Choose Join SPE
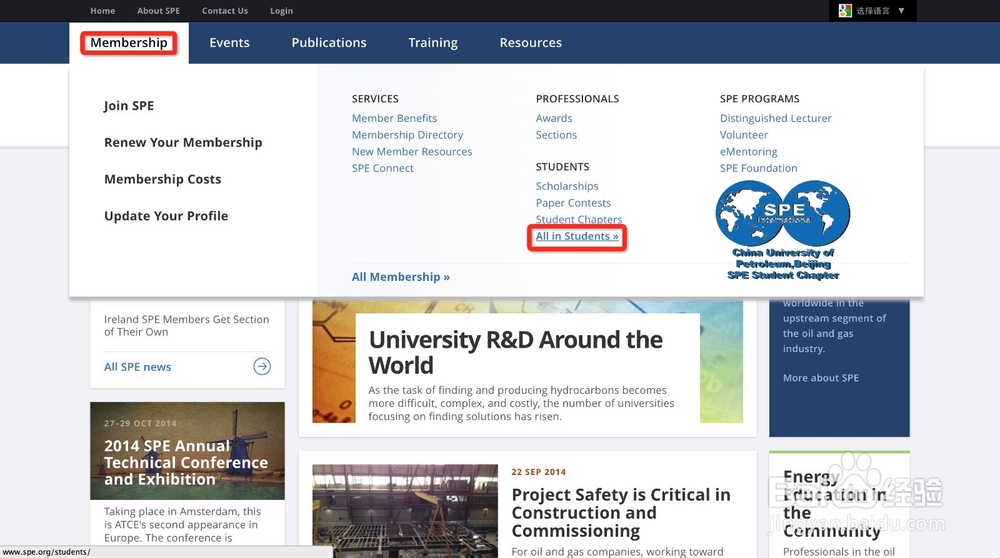Viewport: 1000px width, 558px height. tap(129, 106)
